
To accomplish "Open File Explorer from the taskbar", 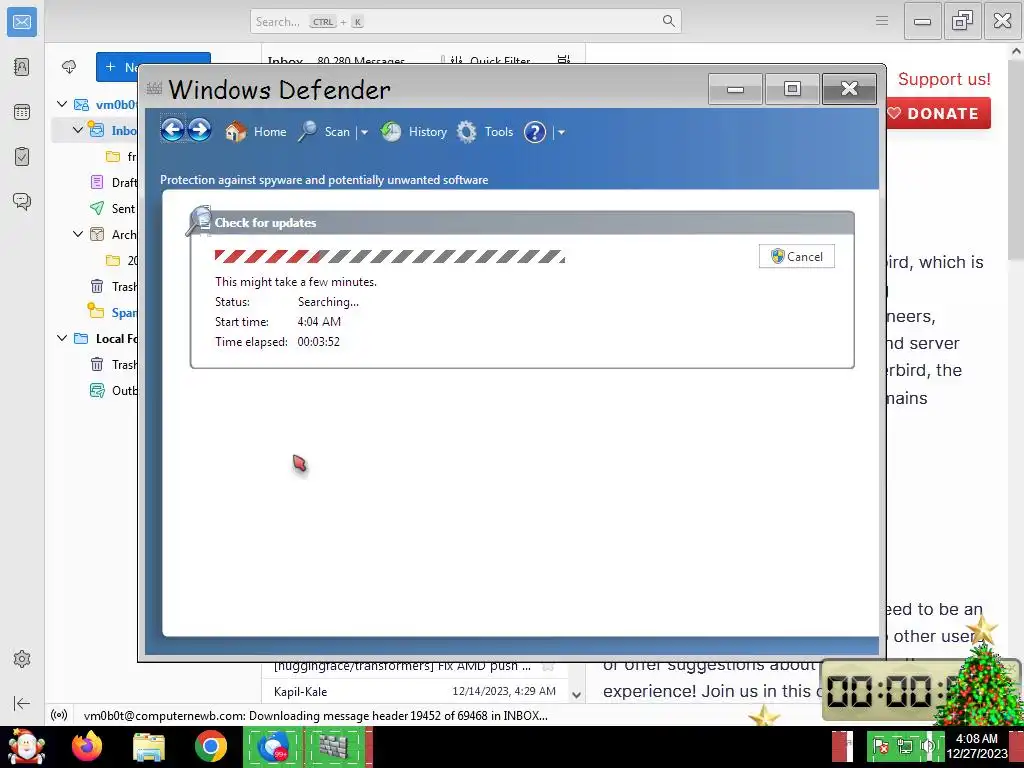I will coord(149,746).
